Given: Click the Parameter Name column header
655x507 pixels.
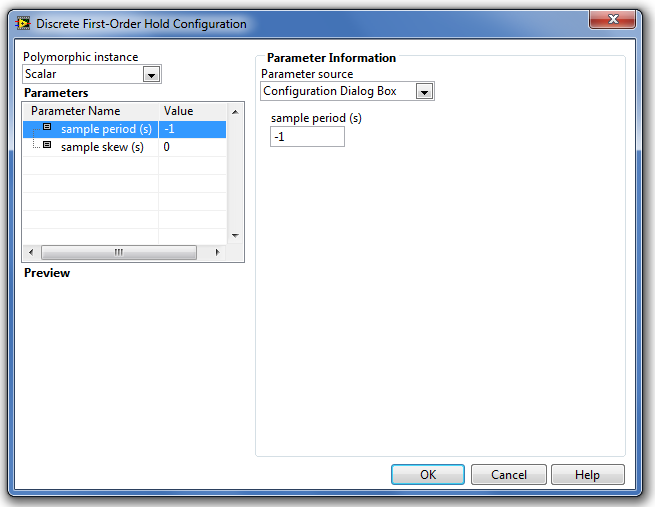Looking at the screenshot, I should [76, 111].
